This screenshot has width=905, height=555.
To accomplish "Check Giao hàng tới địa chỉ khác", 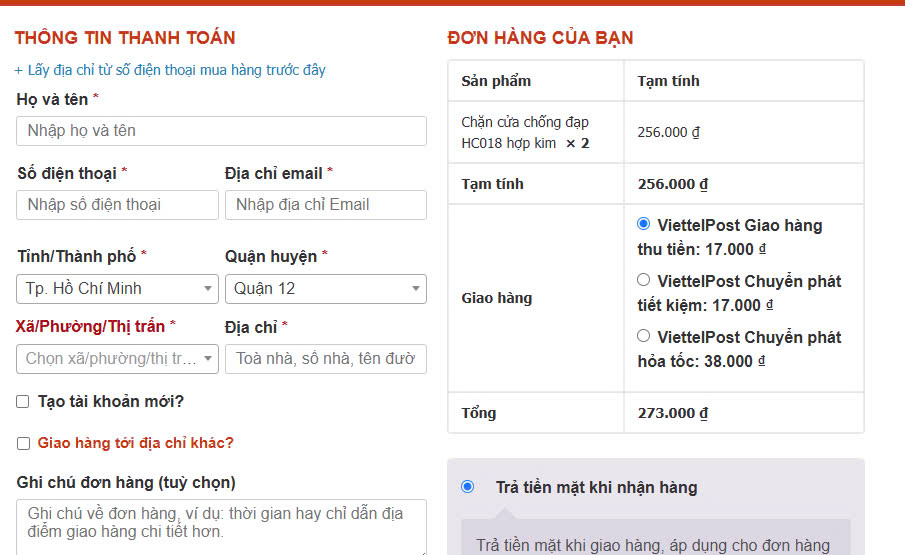I will point(23,444).
